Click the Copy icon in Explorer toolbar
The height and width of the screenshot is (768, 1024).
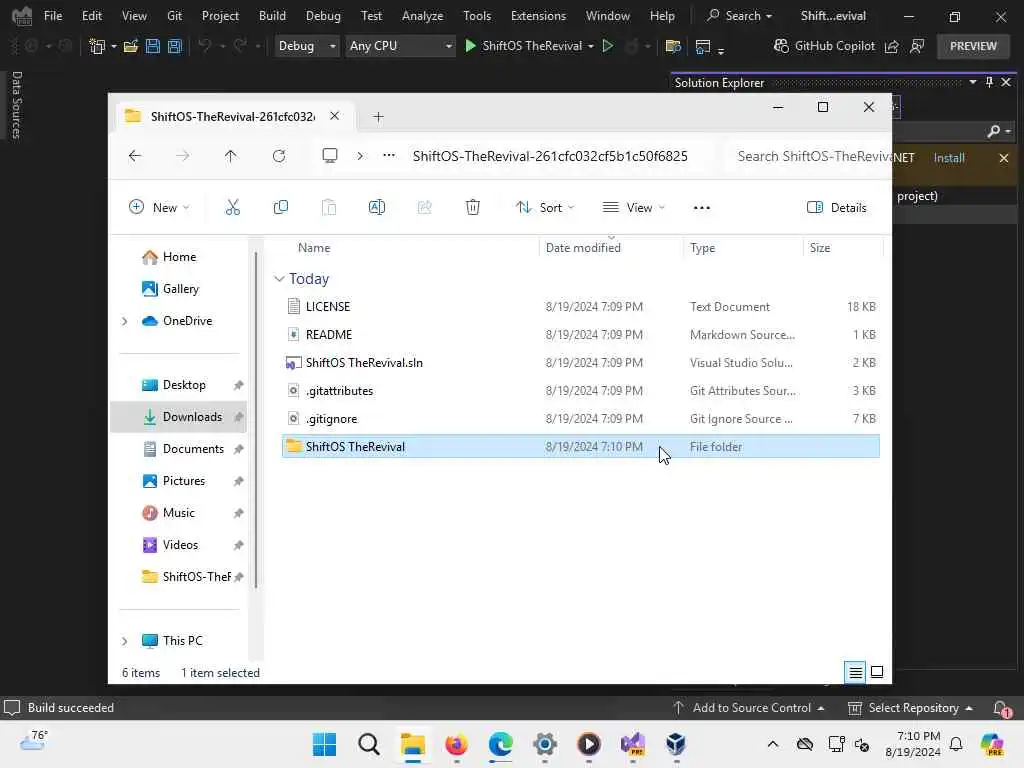tap(281, 208)
